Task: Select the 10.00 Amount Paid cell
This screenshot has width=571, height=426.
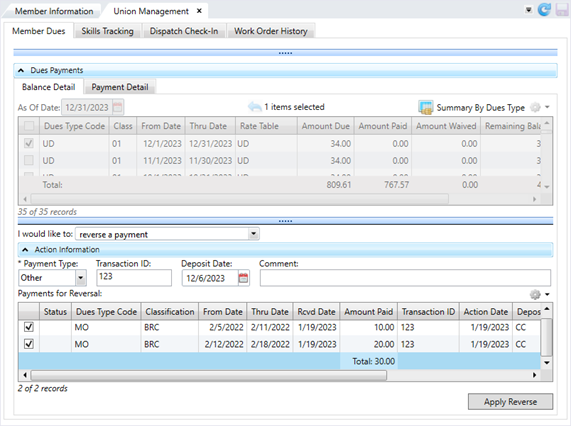Action: click(369, 327)
